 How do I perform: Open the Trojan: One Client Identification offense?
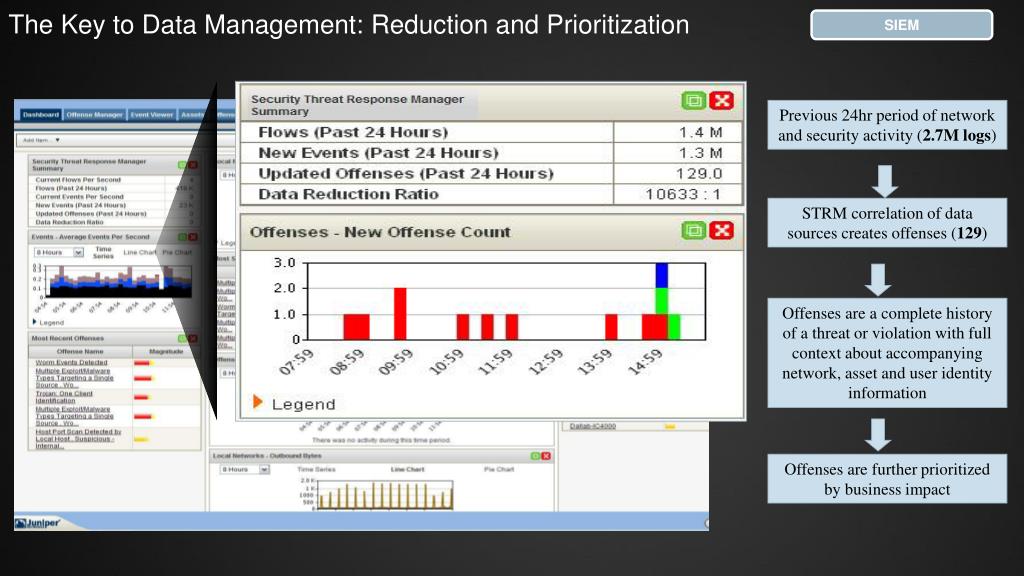tap(64, 397)
